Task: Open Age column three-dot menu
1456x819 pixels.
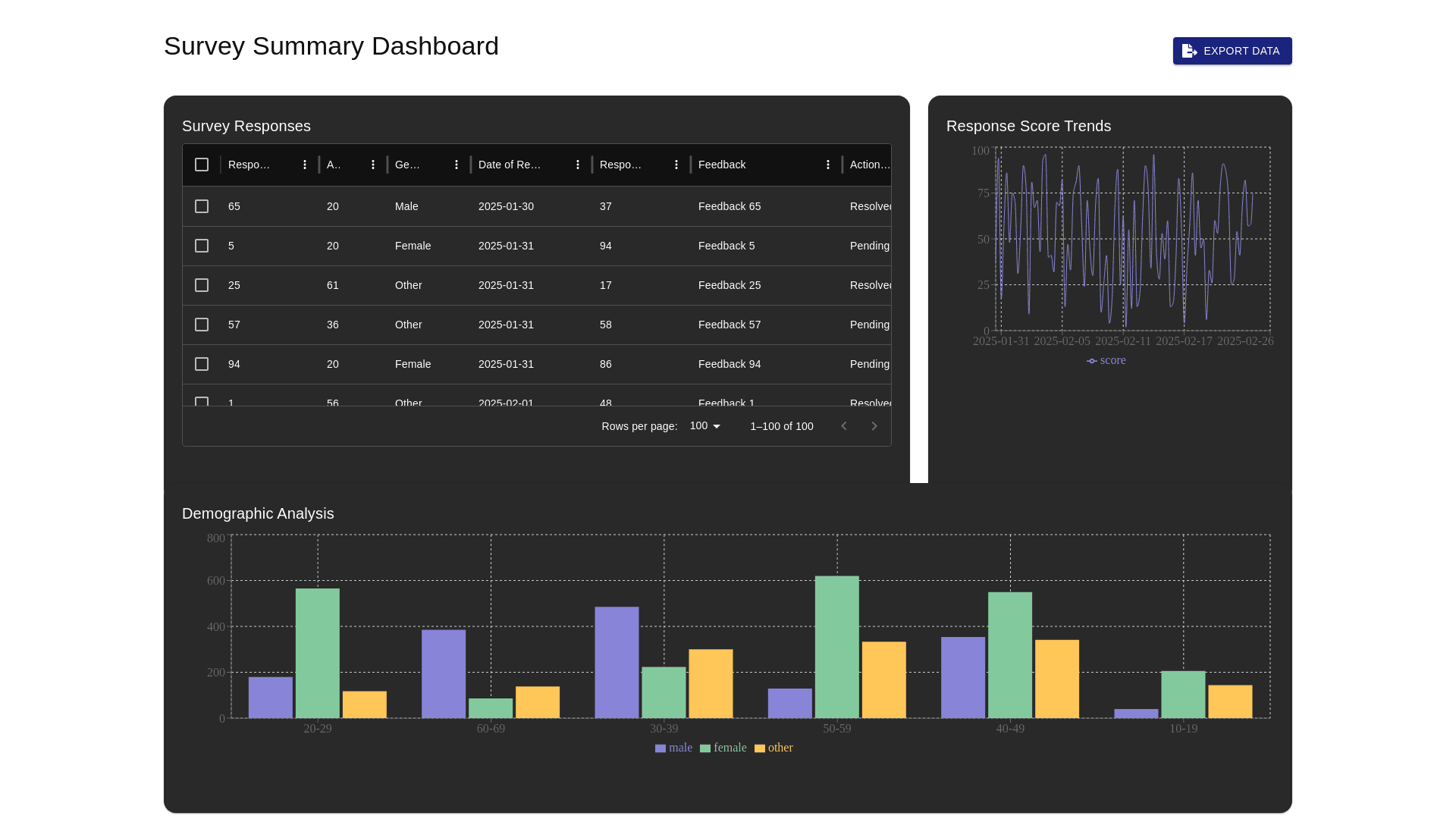Action: coord(373,165)
